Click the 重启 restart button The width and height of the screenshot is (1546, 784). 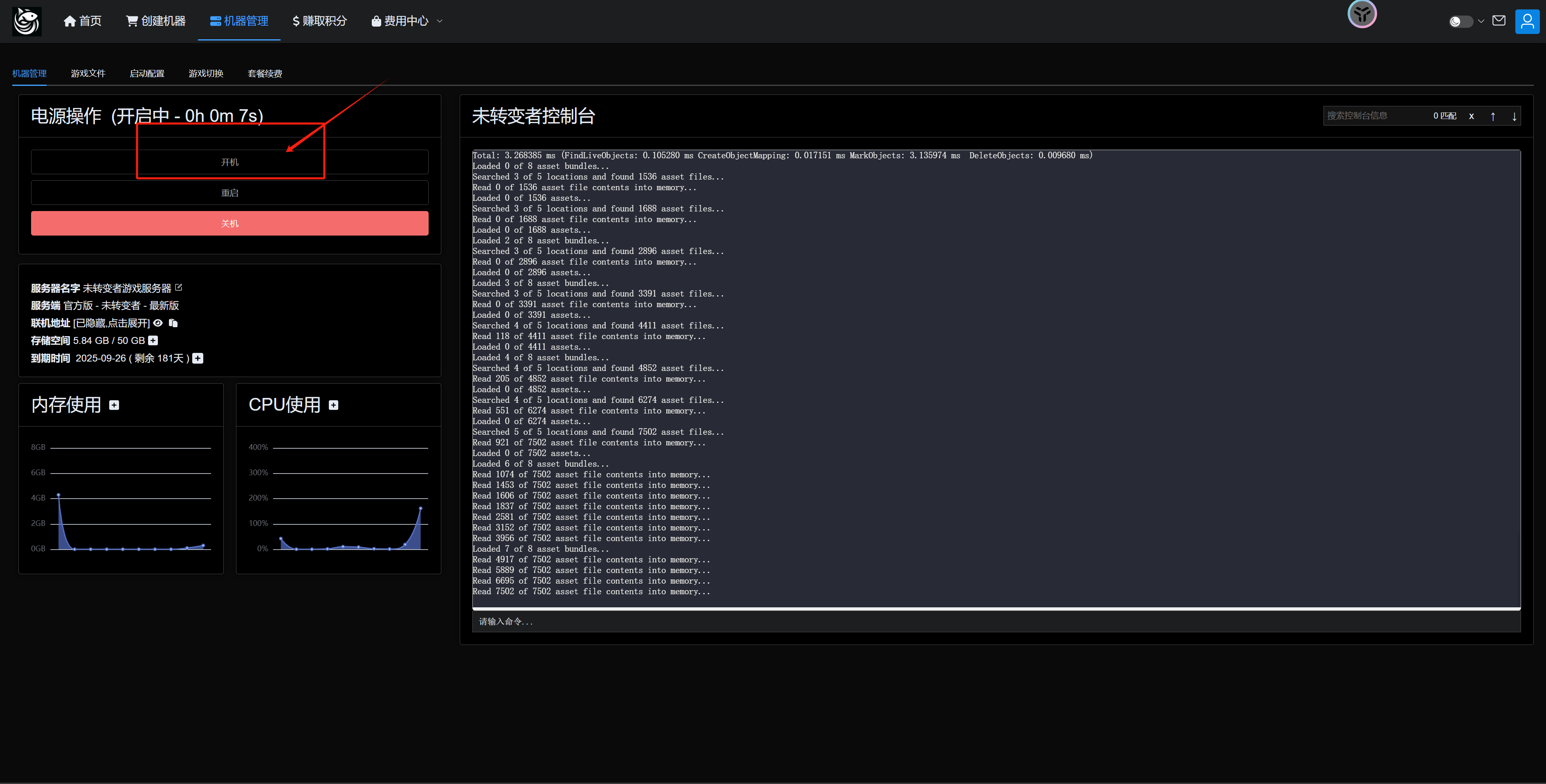point(229,193)
